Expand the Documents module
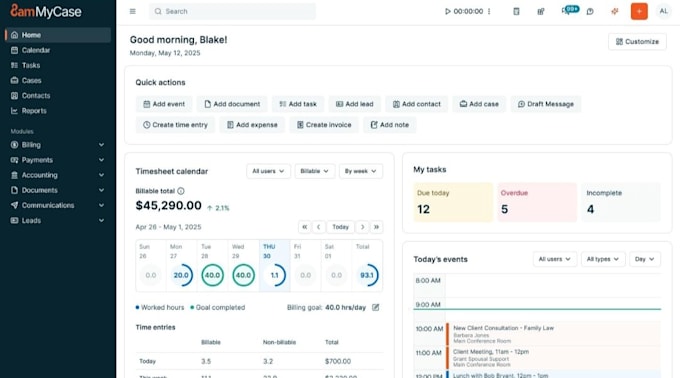Screen dimensions: 680x378 (58, 190)
